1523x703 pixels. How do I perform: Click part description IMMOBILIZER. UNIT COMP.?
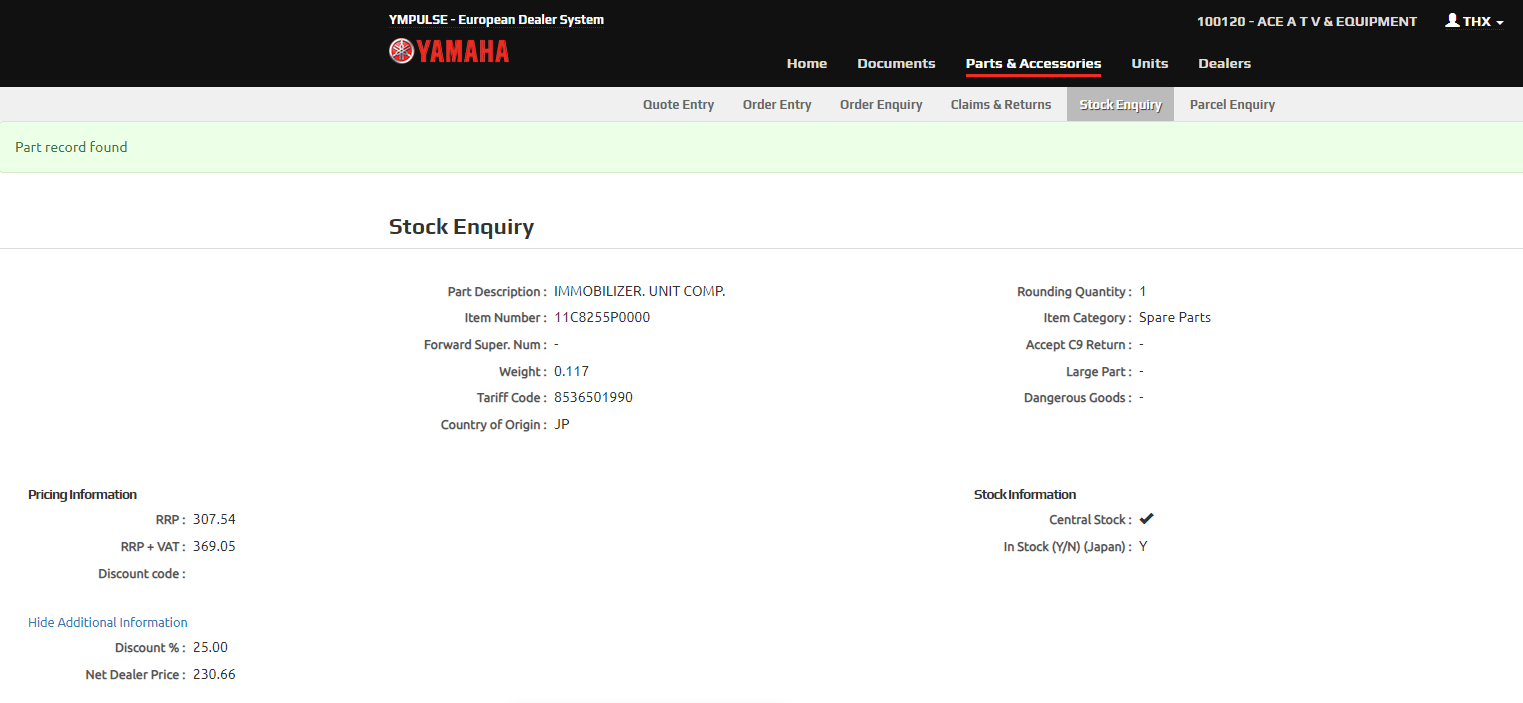(640, 291)
